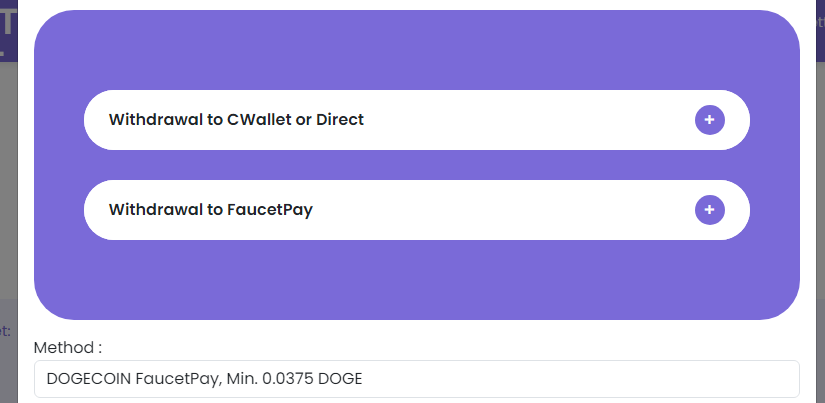Click purple gap between the two withdrawal rows

pos(417,165)
